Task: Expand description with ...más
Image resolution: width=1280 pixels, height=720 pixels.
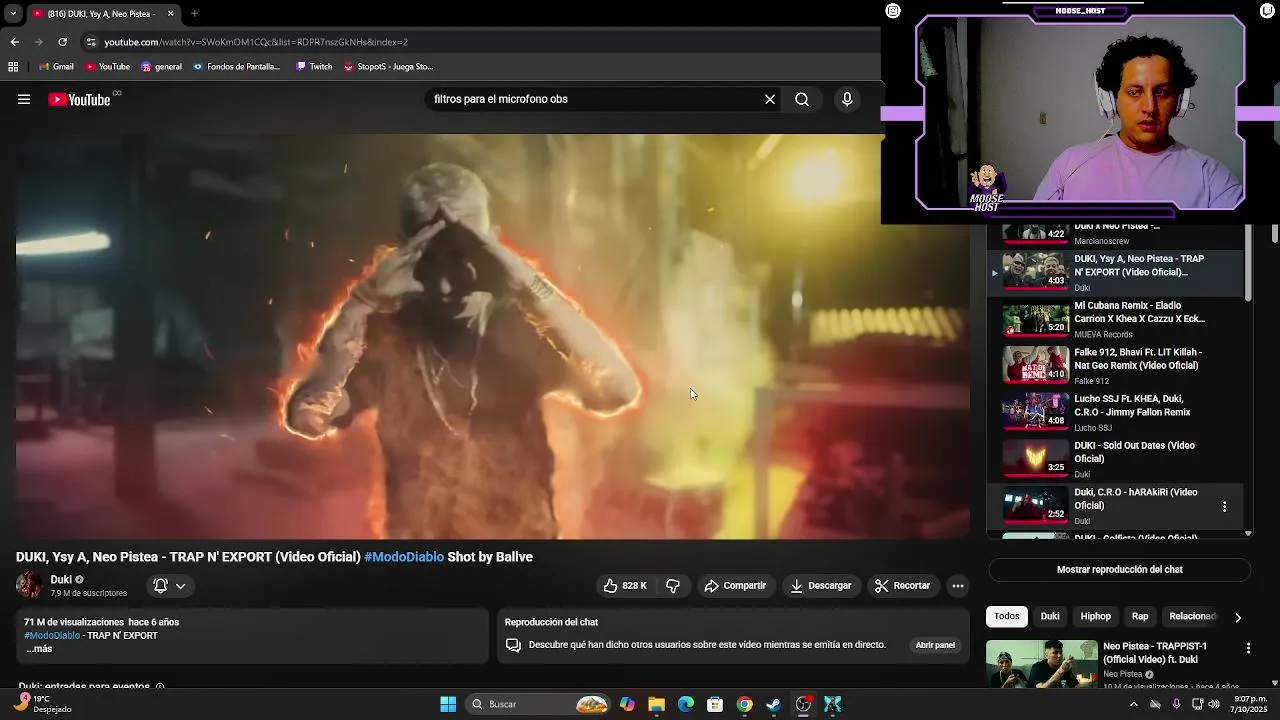Action: [39, 649]
